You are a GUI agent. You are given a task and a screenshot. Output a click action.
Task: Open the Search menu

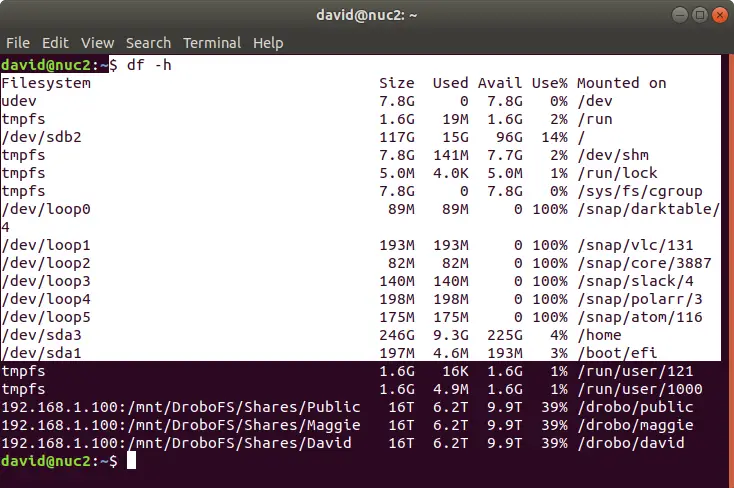[x=148, y=43]
